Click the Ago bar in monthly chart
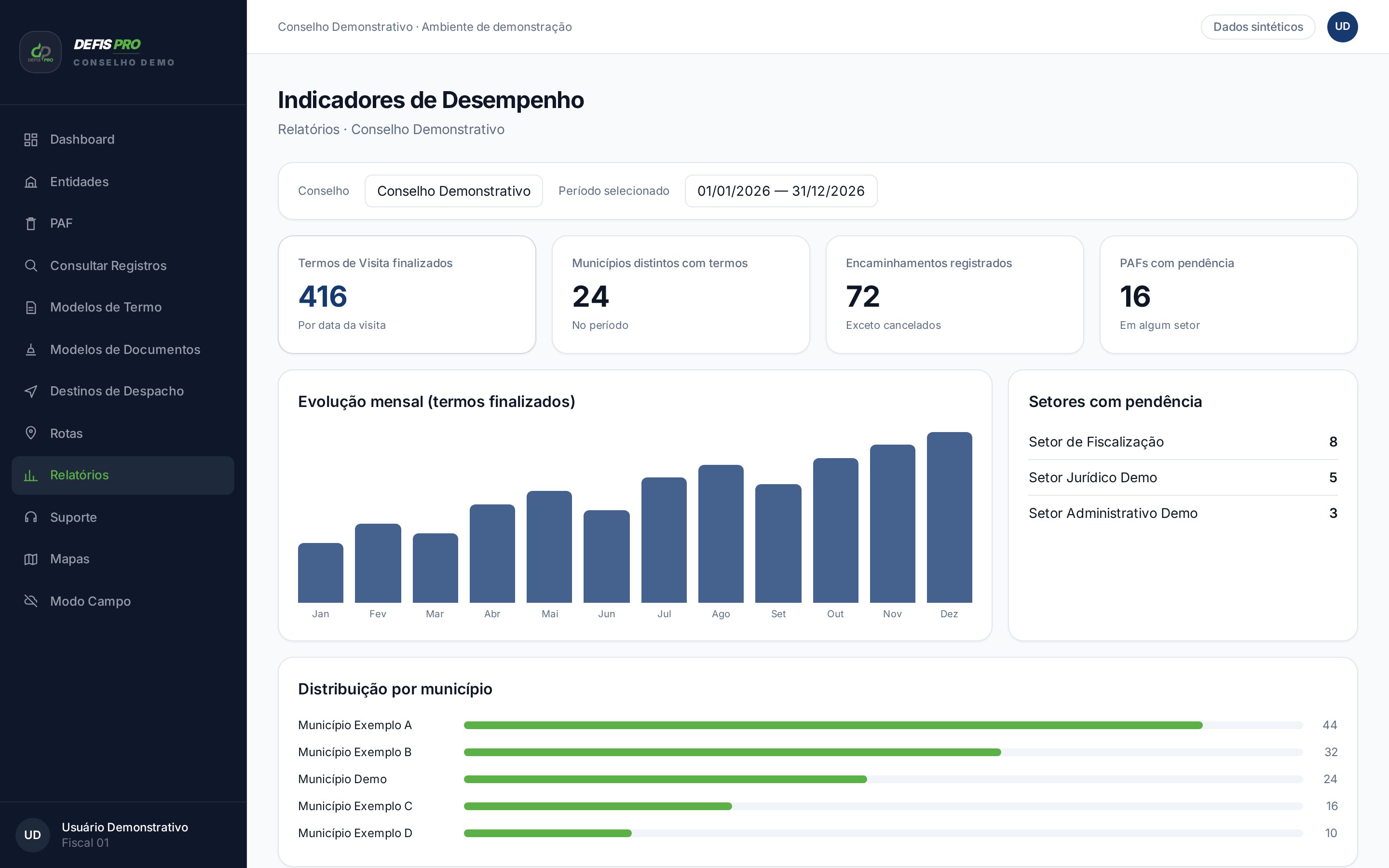 (x=721, y=534)
